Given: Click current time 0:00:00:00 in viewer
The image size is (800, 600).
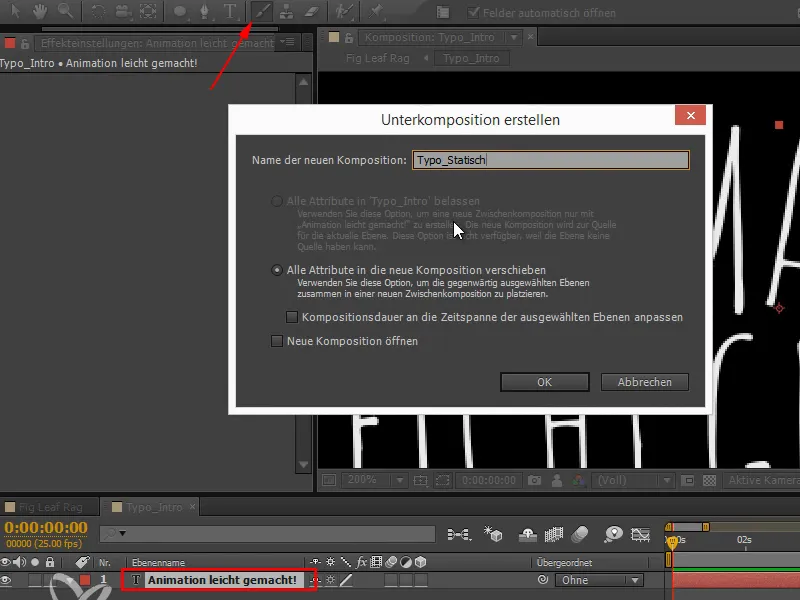Looking at the screenshot, I should (488, 480).
